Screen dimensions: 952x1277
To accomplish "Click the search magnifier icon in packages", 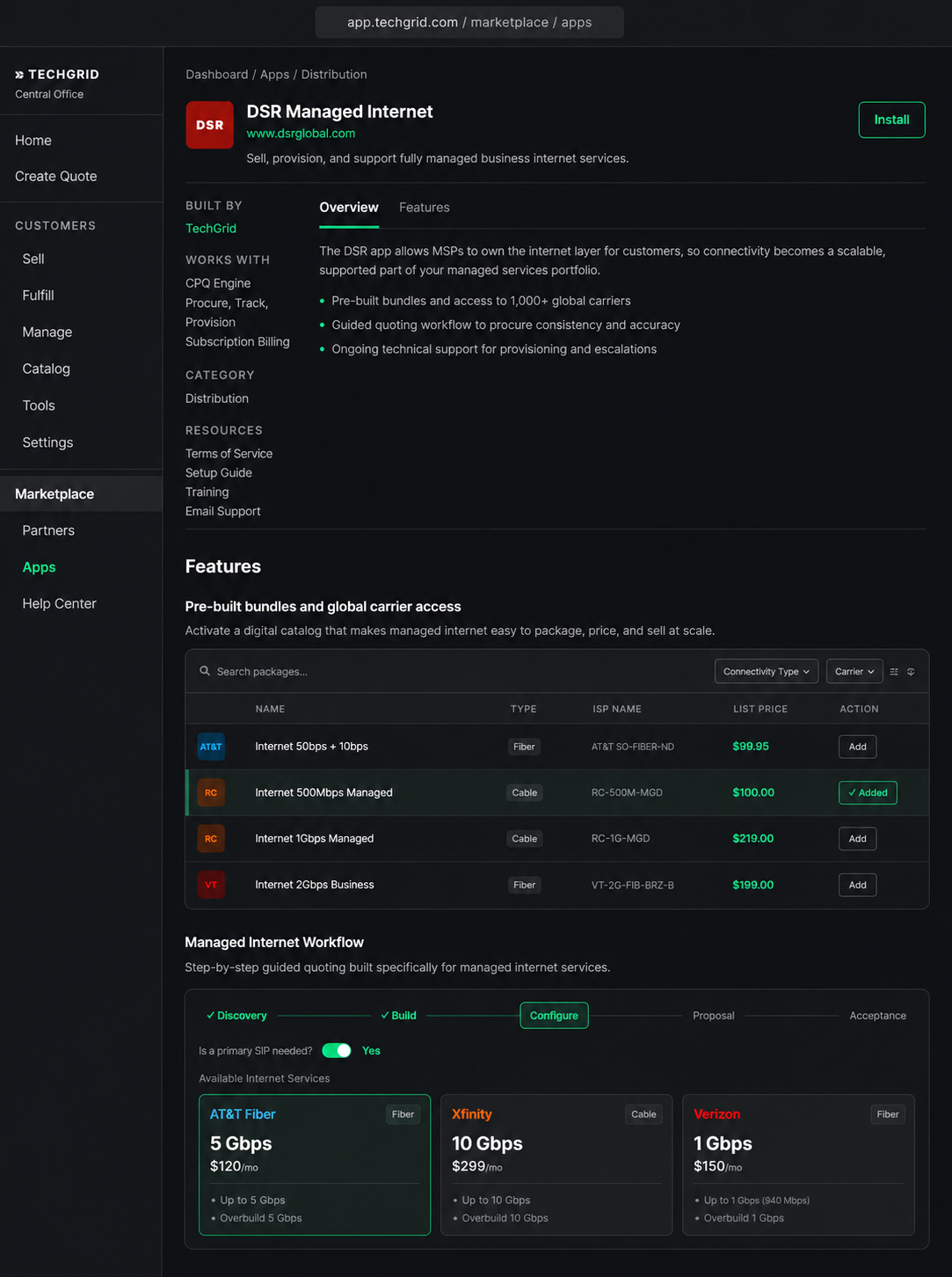I will (x=205, y=671).
